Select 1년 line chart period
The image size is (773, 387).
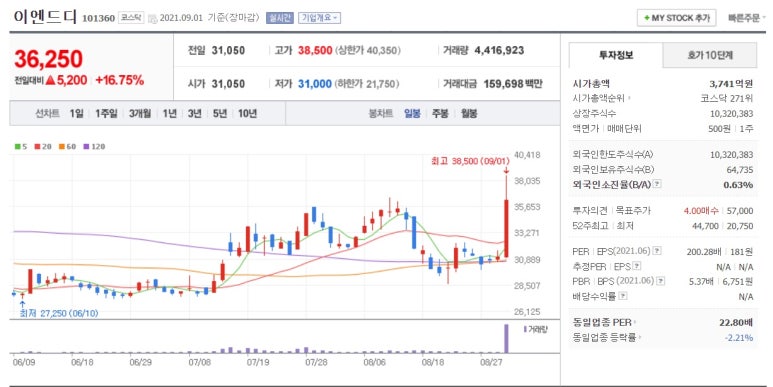(x=170, y=113)
